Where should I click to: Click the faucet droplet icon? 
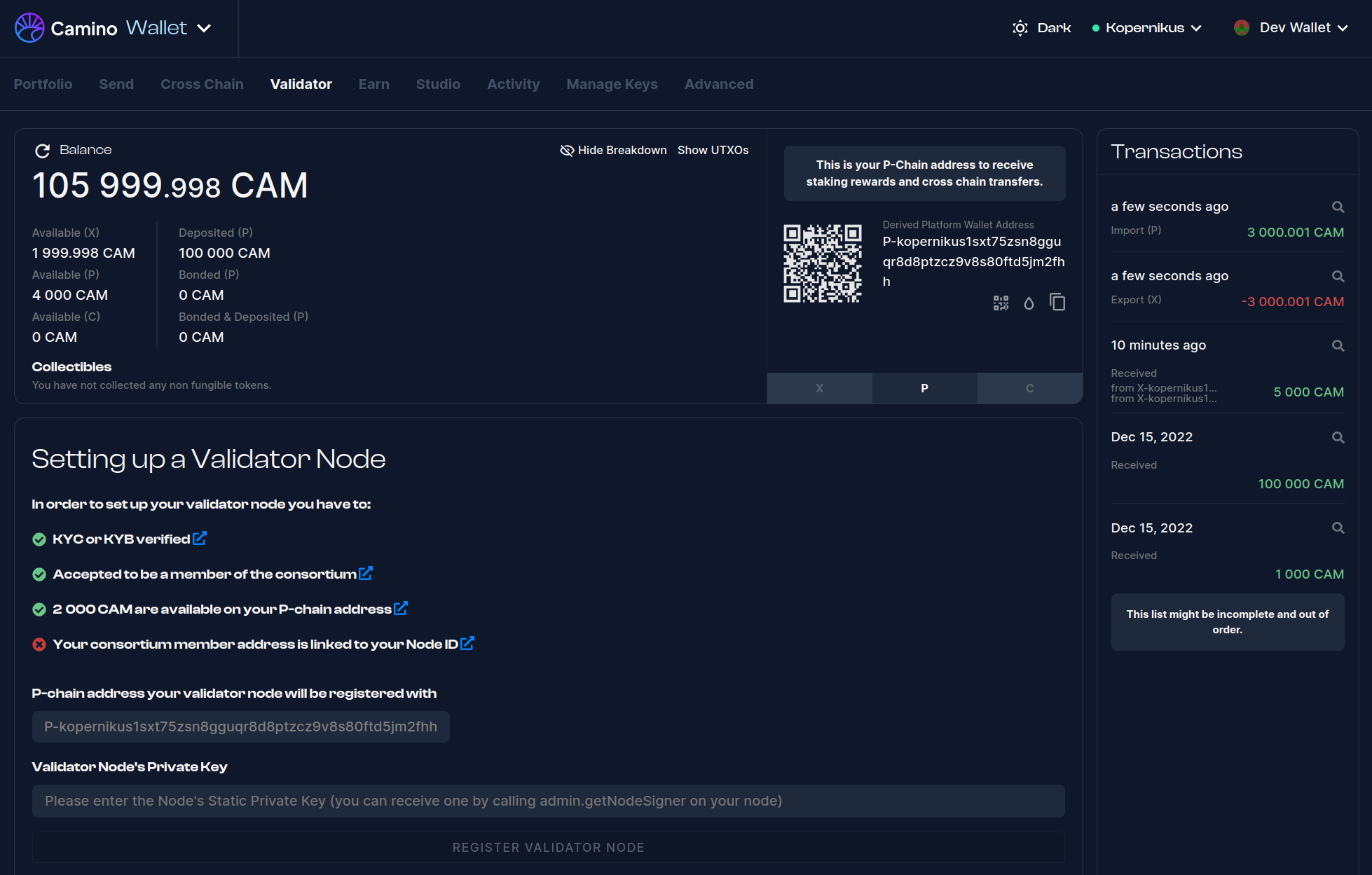[1029, 303]
